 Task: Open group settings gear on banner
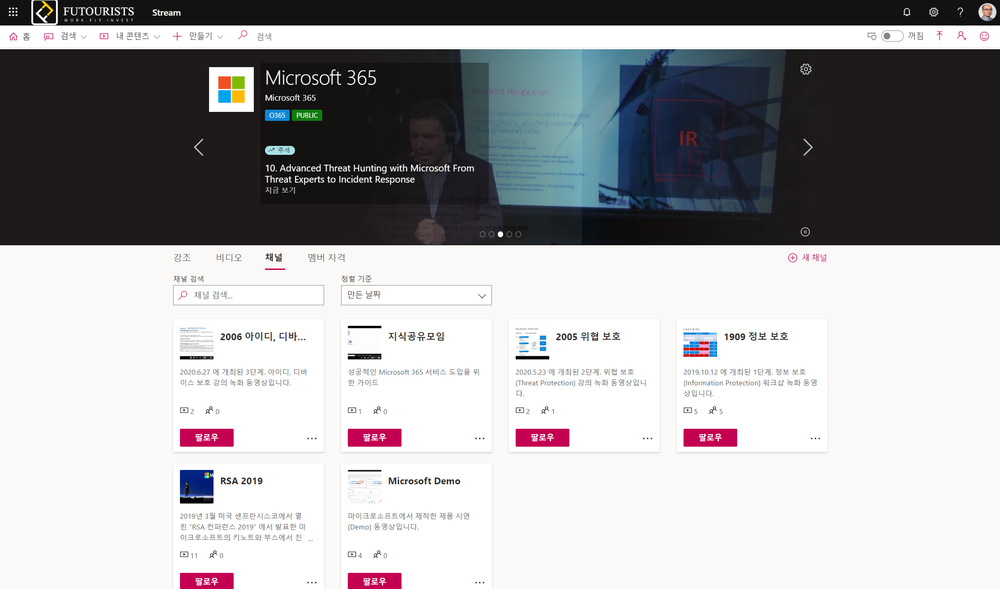806,69
